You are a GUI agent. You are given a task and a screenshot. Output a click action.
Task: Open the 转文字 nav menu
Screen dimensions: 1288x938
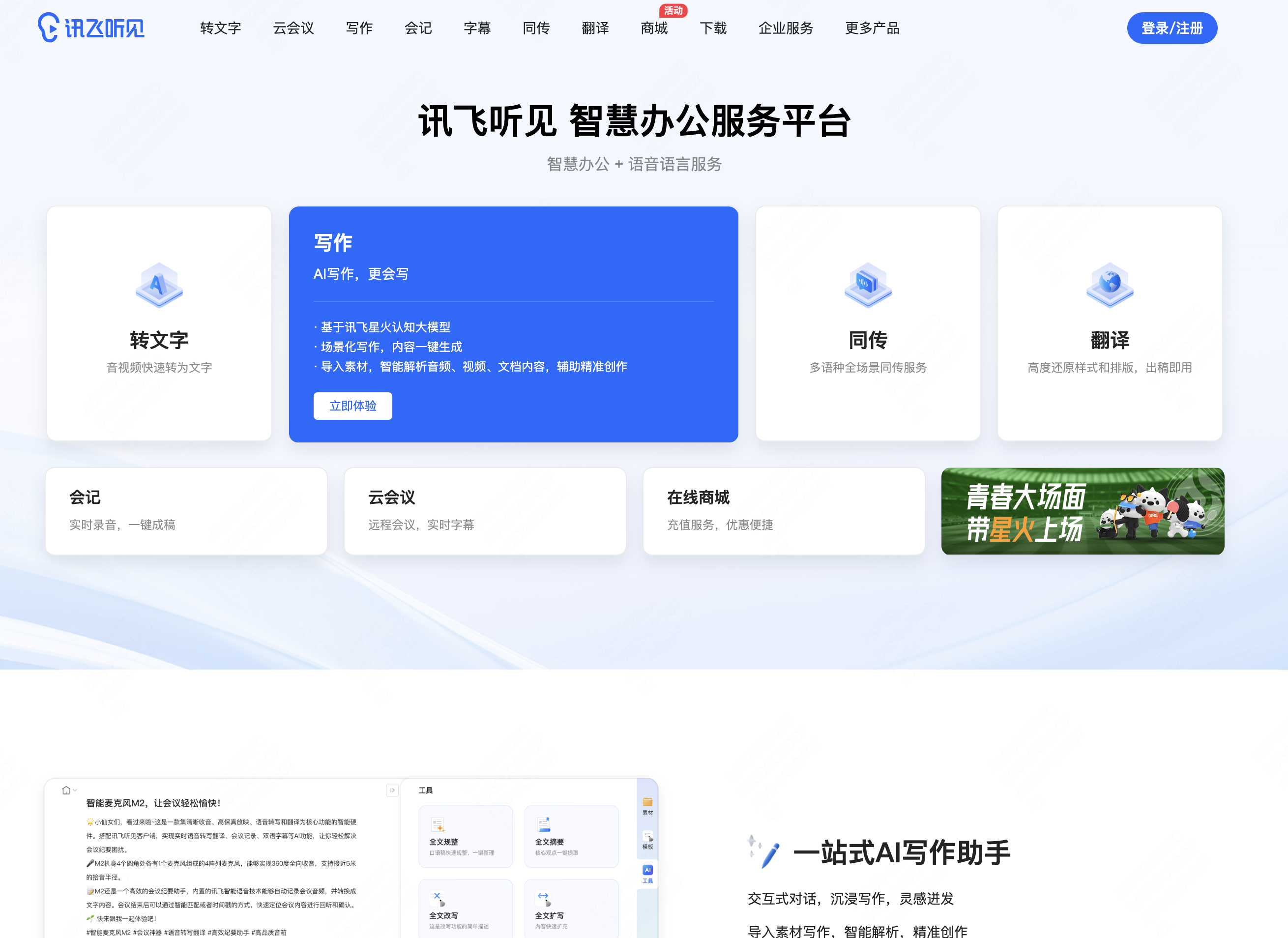220,28
